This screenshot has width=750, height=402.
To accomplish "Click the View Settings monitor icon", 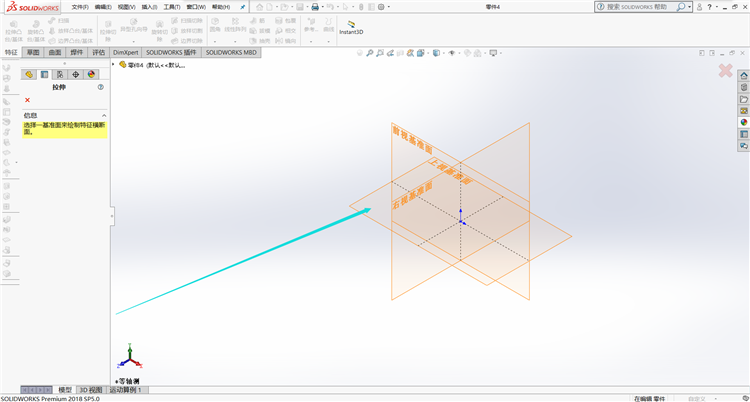I will click(x=493, y=53).
